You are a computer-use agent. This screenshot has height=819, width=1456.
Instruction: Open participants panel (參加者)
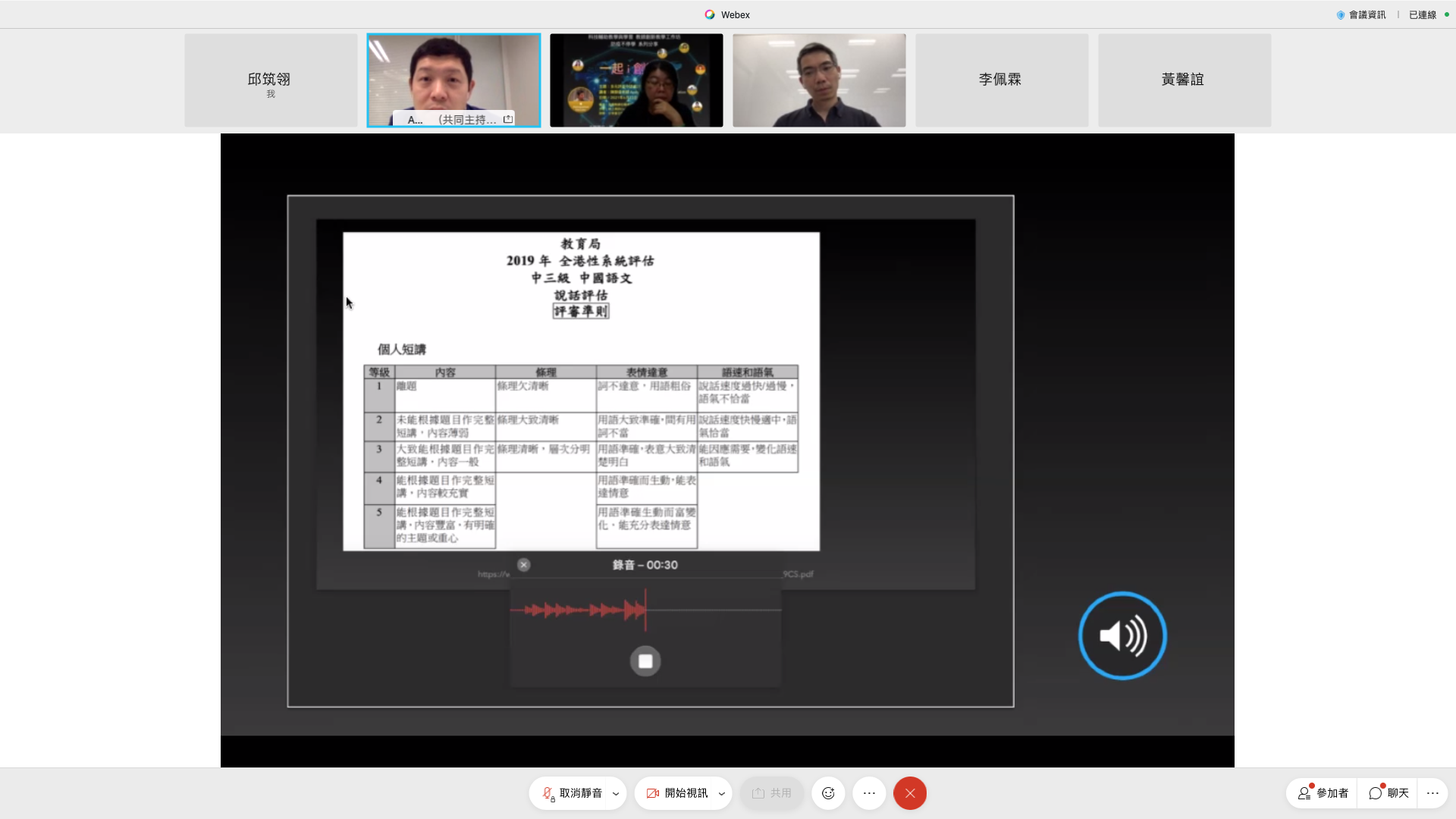pos(1323,793)
